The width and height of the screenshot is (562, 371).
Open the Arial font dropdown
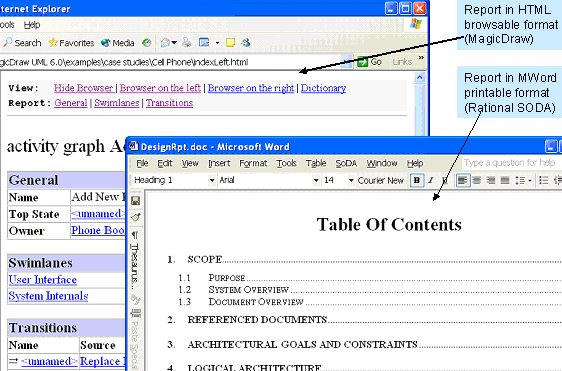pos(316,180)
